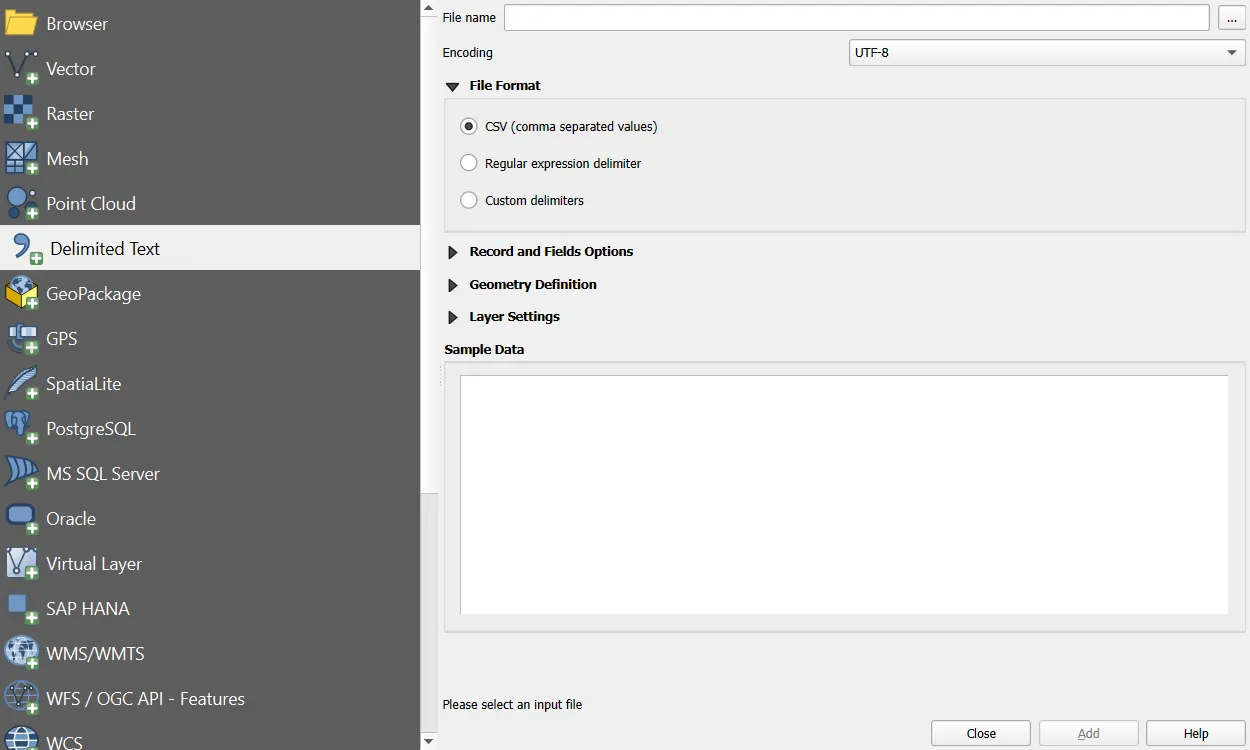This screenshot has height=750, width=1250.
Task: Click the Close button
Action: tap(981, 733)
